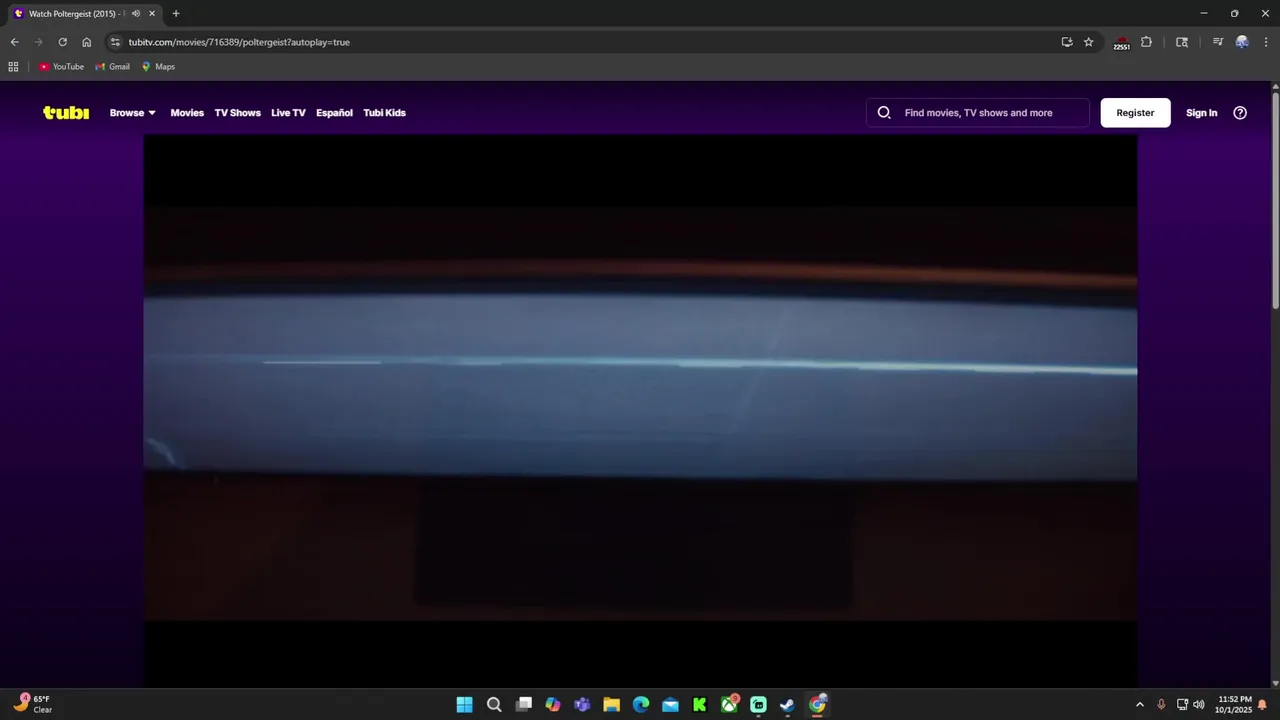
Task: Click the search magnifier icon in Tubi
Action: click(884, 113)
